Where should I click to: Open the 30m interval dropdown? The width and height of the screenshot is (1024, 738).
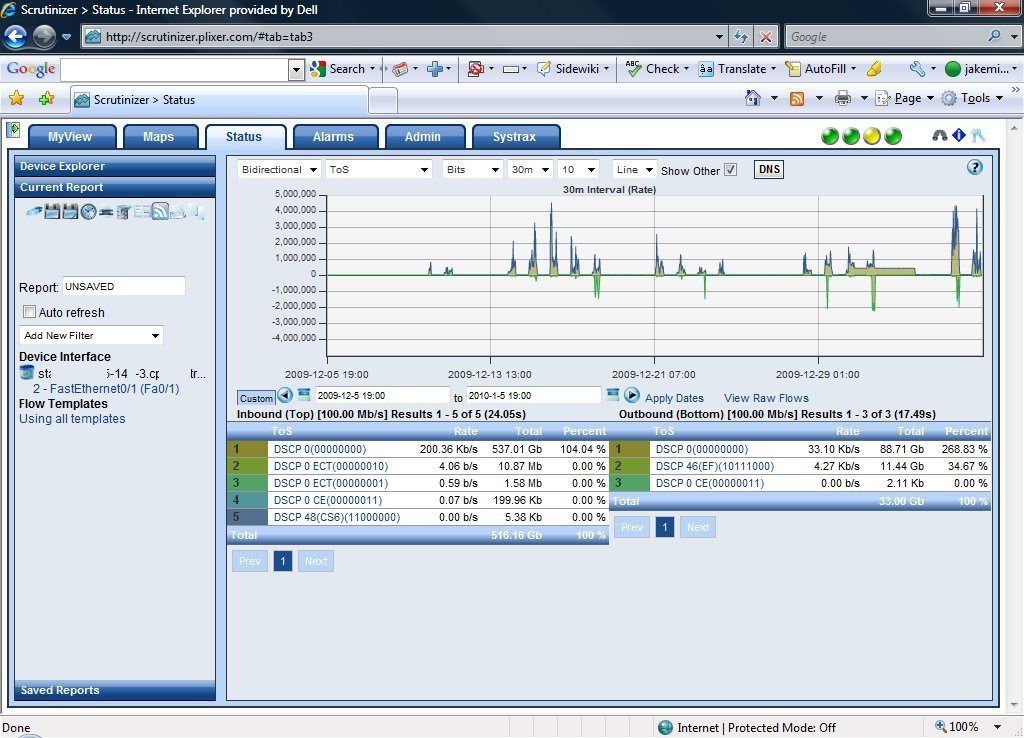point(530,170)
